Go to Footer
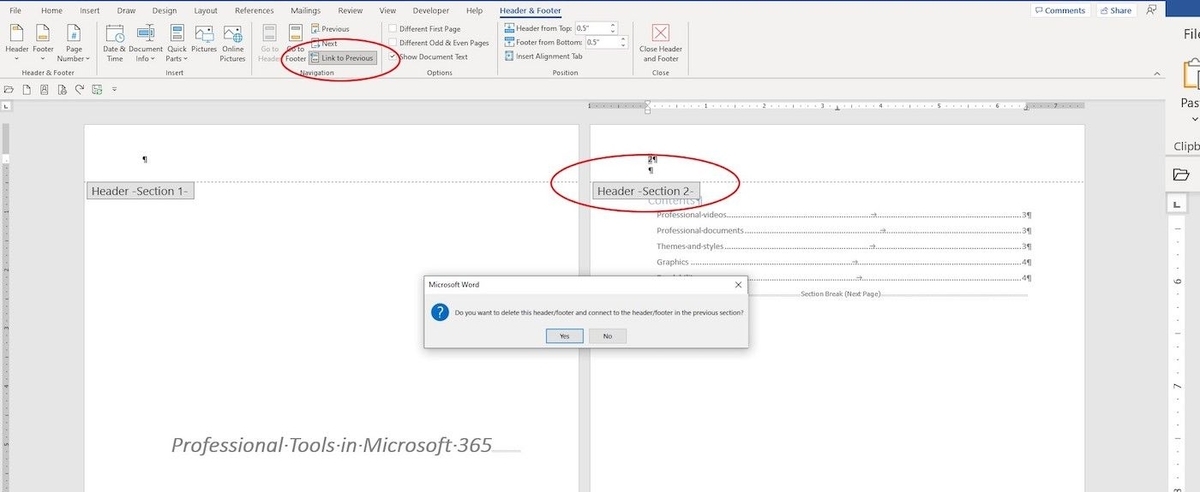The height and width of the screenshot is (492, 1200). click(x=295, y=42)
